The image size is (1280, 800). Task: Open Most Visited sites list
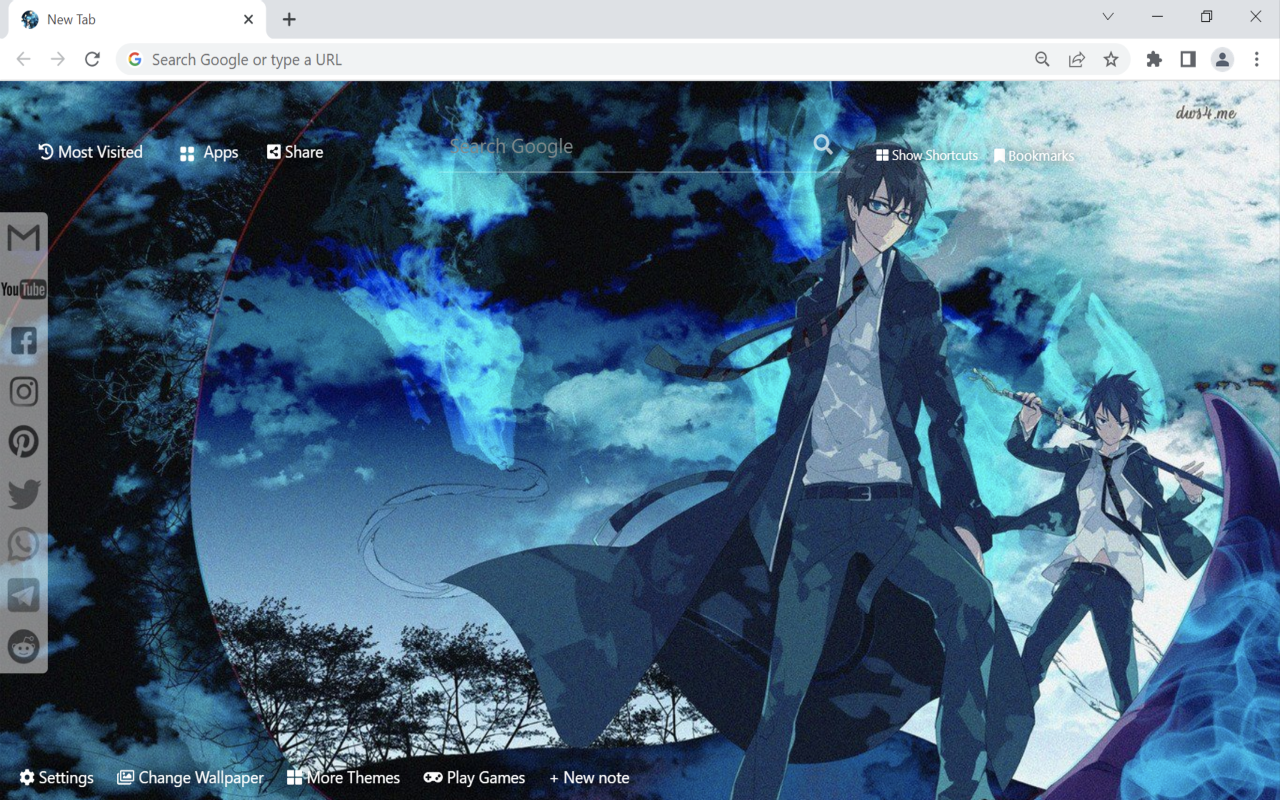point(90,152)
